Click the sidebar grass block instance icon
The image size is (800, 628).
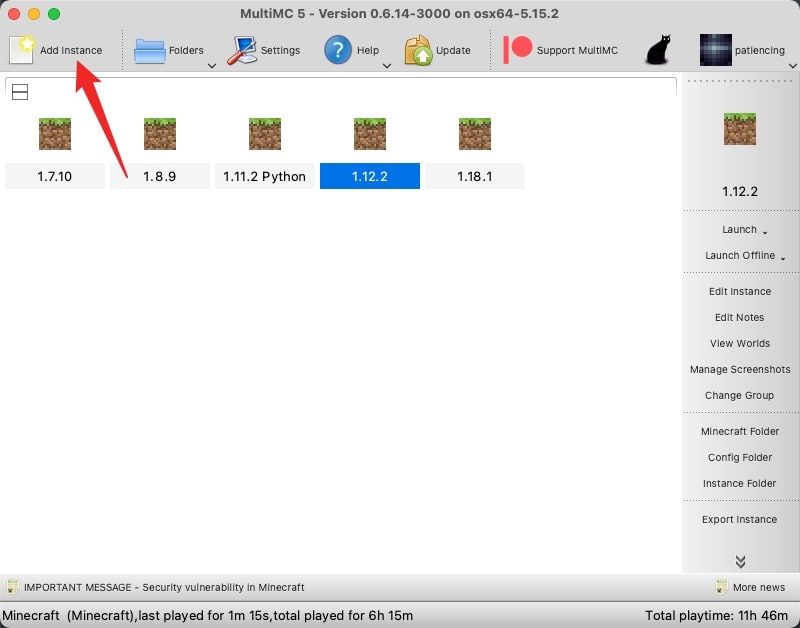pyautogui.click(x=740, y=129)
